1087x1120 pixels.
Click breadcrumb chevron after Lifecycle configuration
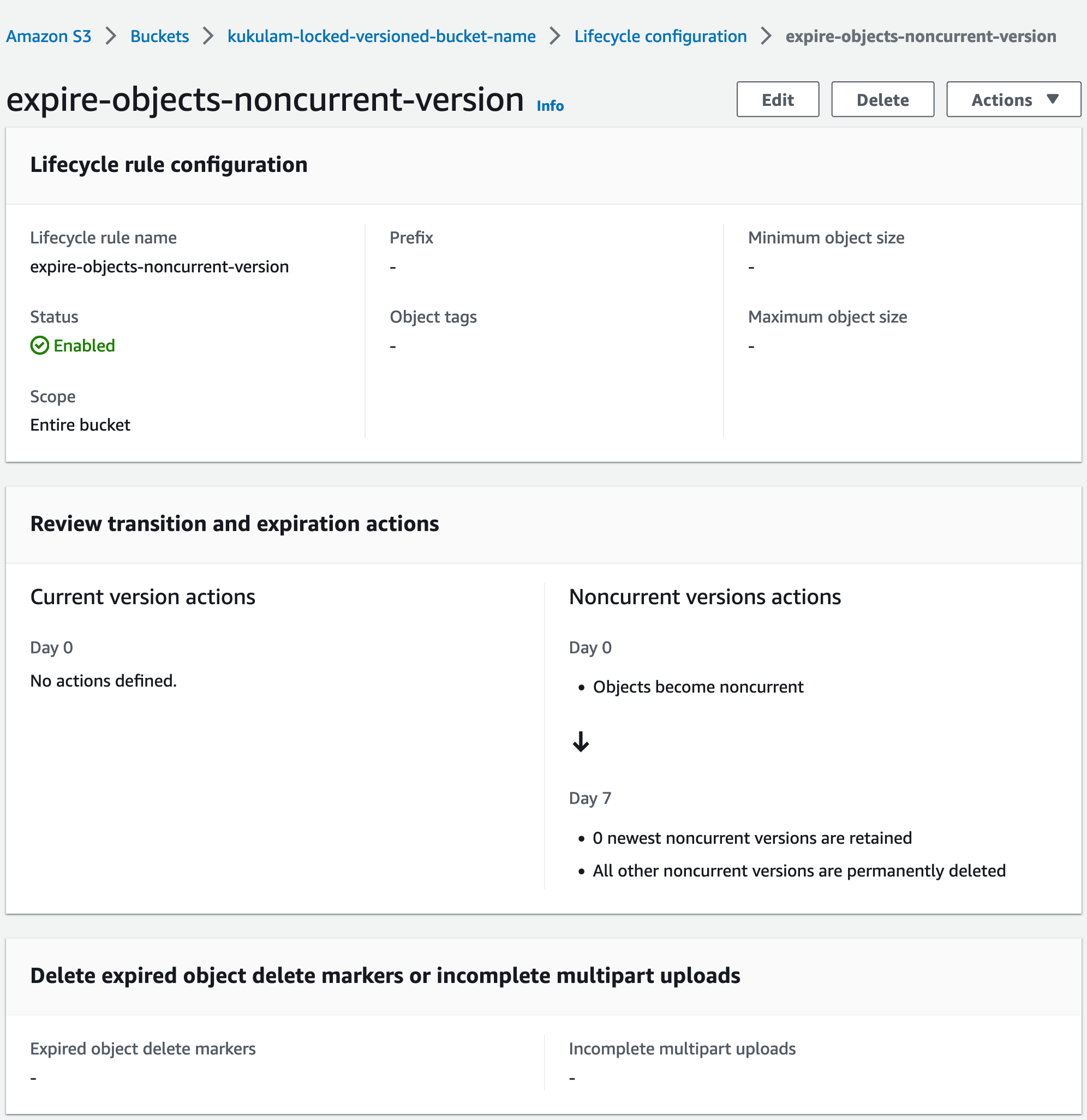[766, 36]
